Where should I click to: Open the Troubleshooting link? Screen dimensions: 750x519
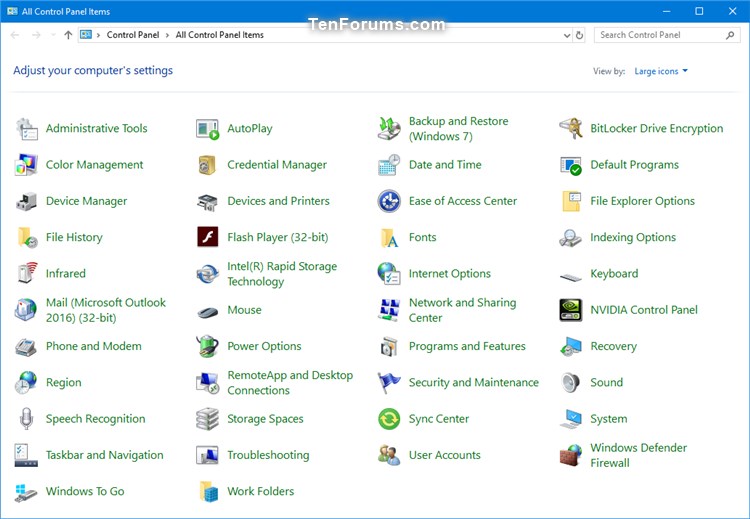pyautogui.click(x=268, y=455)
